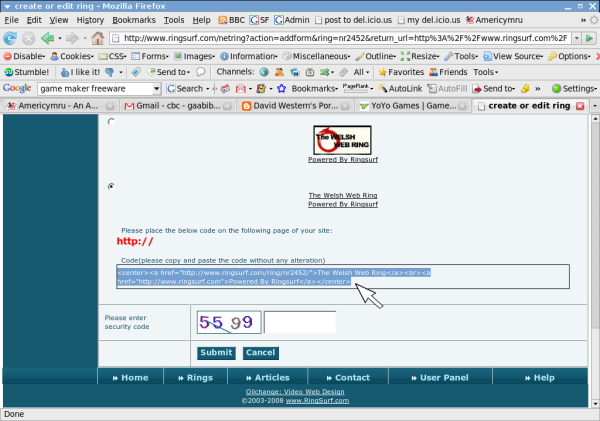Click the www.RingSurf.com footer link
The image size is (600, 421).
coord(317,401)
